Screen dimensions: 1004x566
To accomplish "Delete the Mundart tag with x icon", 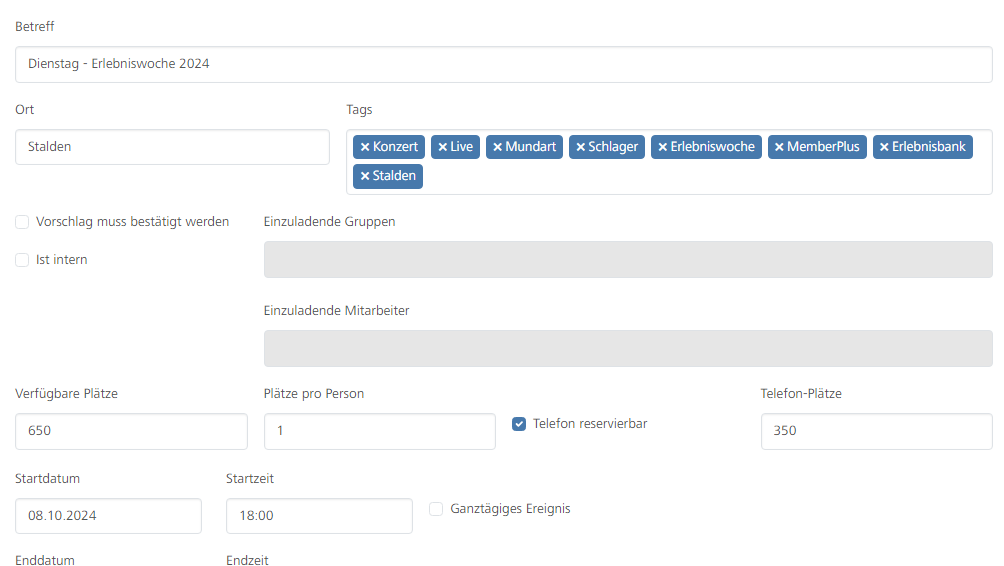I will click(x=497, y=147).
